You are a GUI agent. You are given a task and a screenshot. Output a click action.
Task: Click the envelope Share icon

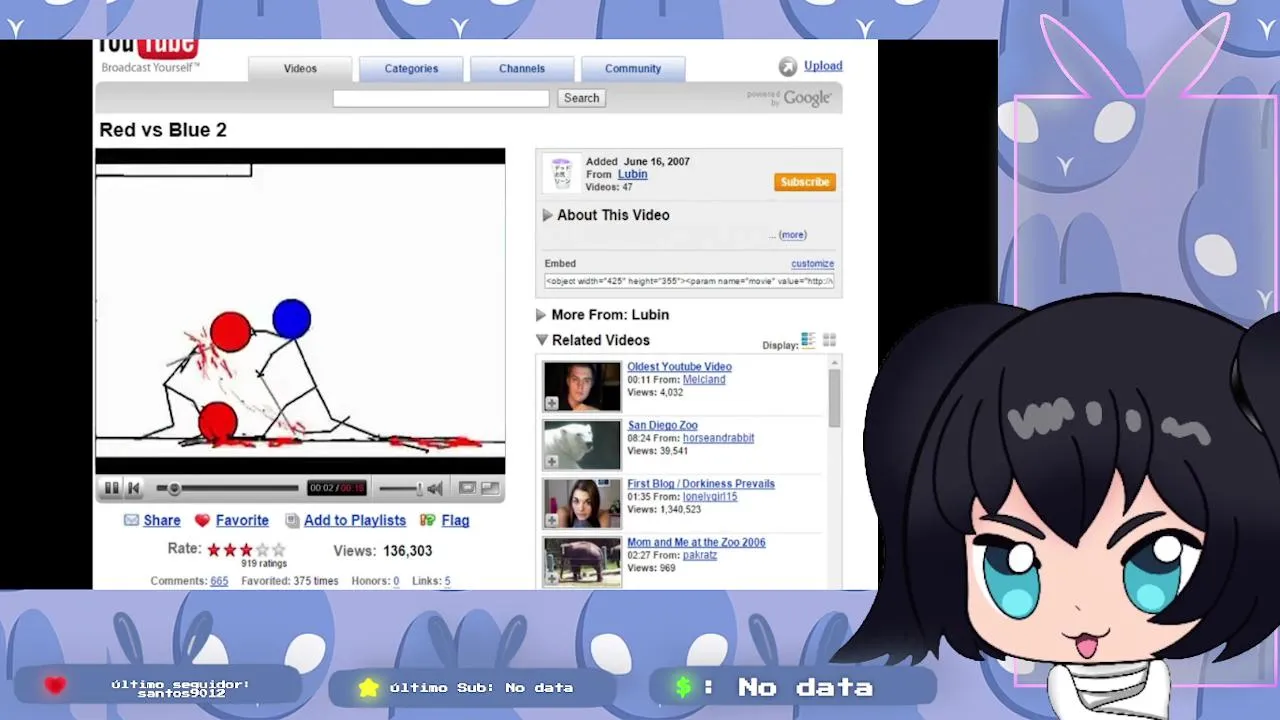coord(131,520)
